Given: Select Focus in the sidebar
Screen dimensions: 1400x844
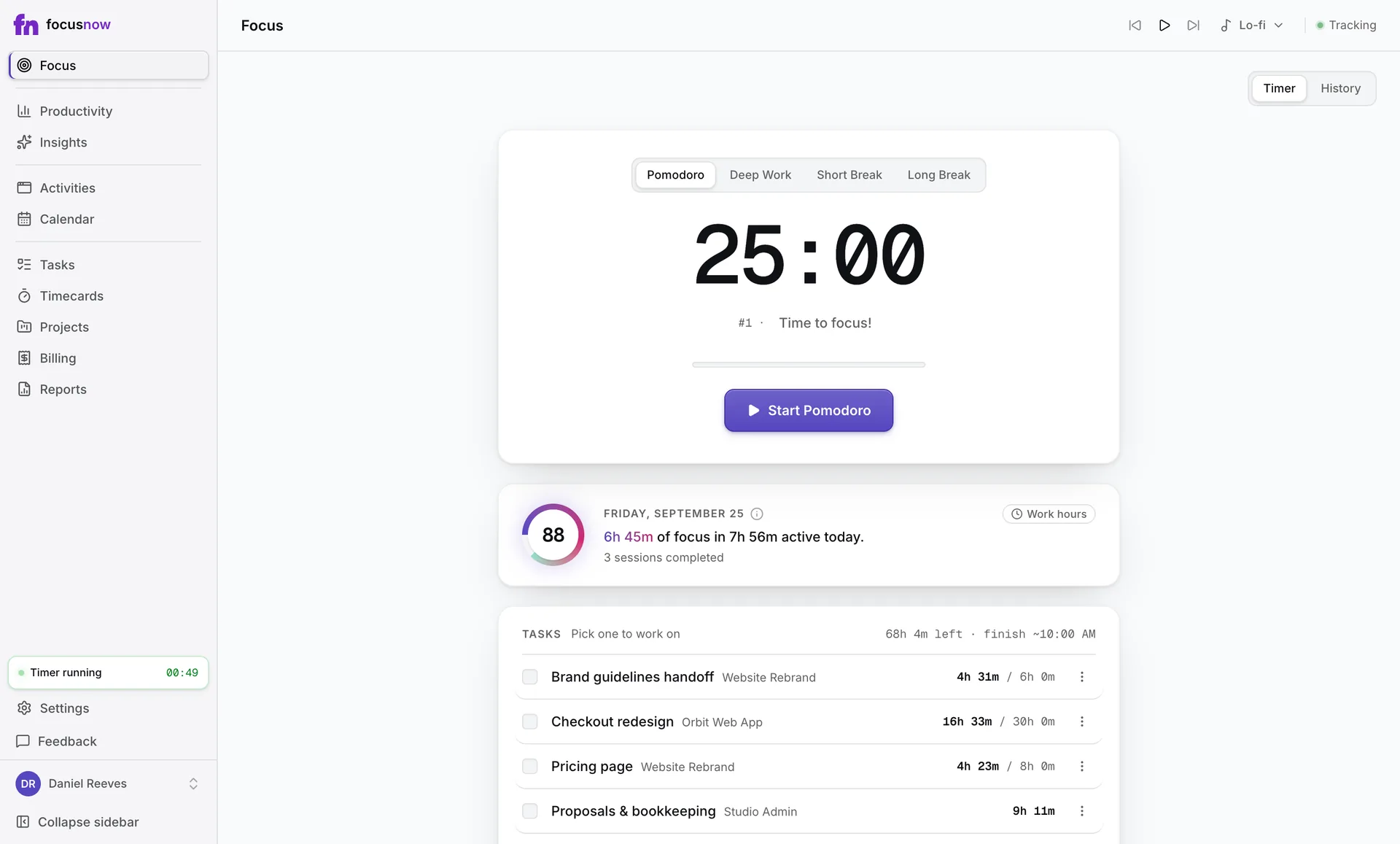Looking at the screenshot, I should (108, 65).
